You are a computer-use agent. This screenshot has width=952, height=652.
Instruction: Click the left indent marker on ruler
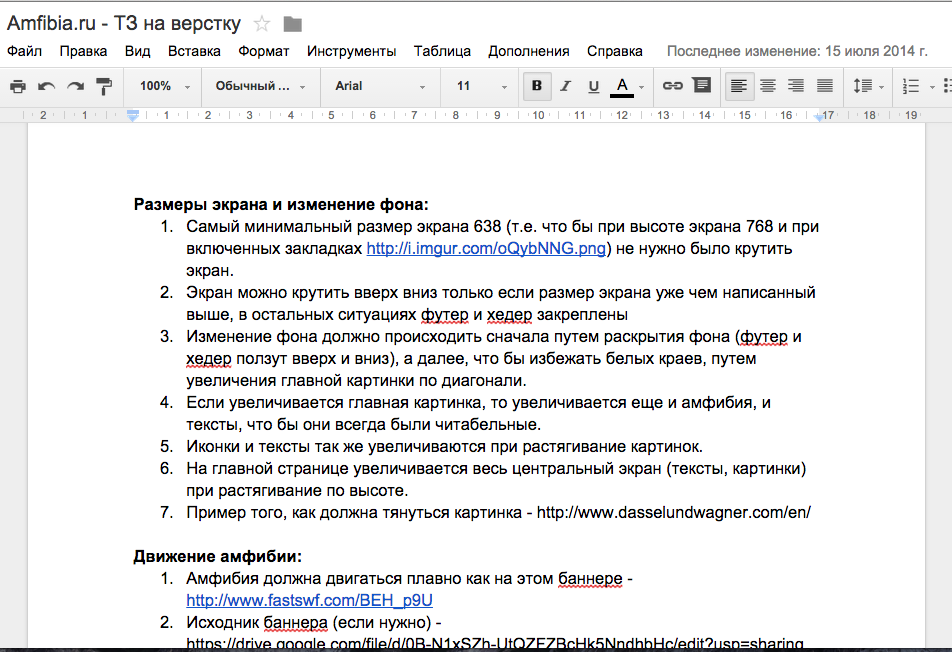pyautogui.click(x=133, y=115)
